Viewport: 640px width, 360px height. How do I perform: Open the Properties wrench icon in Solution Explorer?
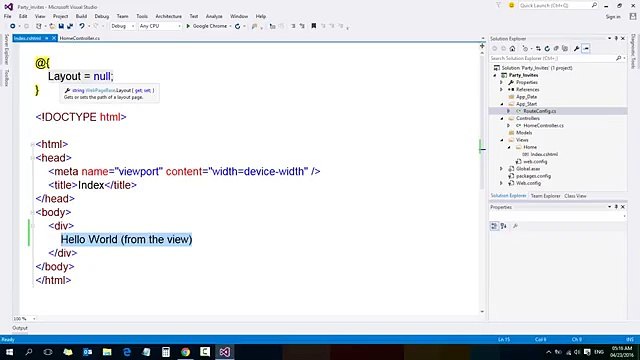[576, 49]
